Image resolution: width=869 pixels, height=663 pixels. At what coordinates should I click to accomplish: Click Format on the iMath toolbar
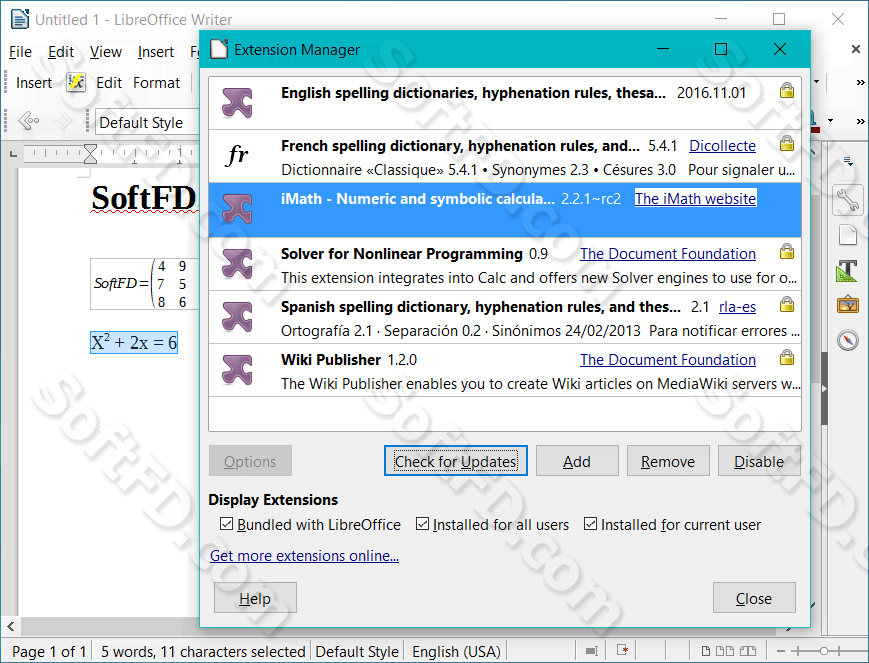(x=156, y=83)
